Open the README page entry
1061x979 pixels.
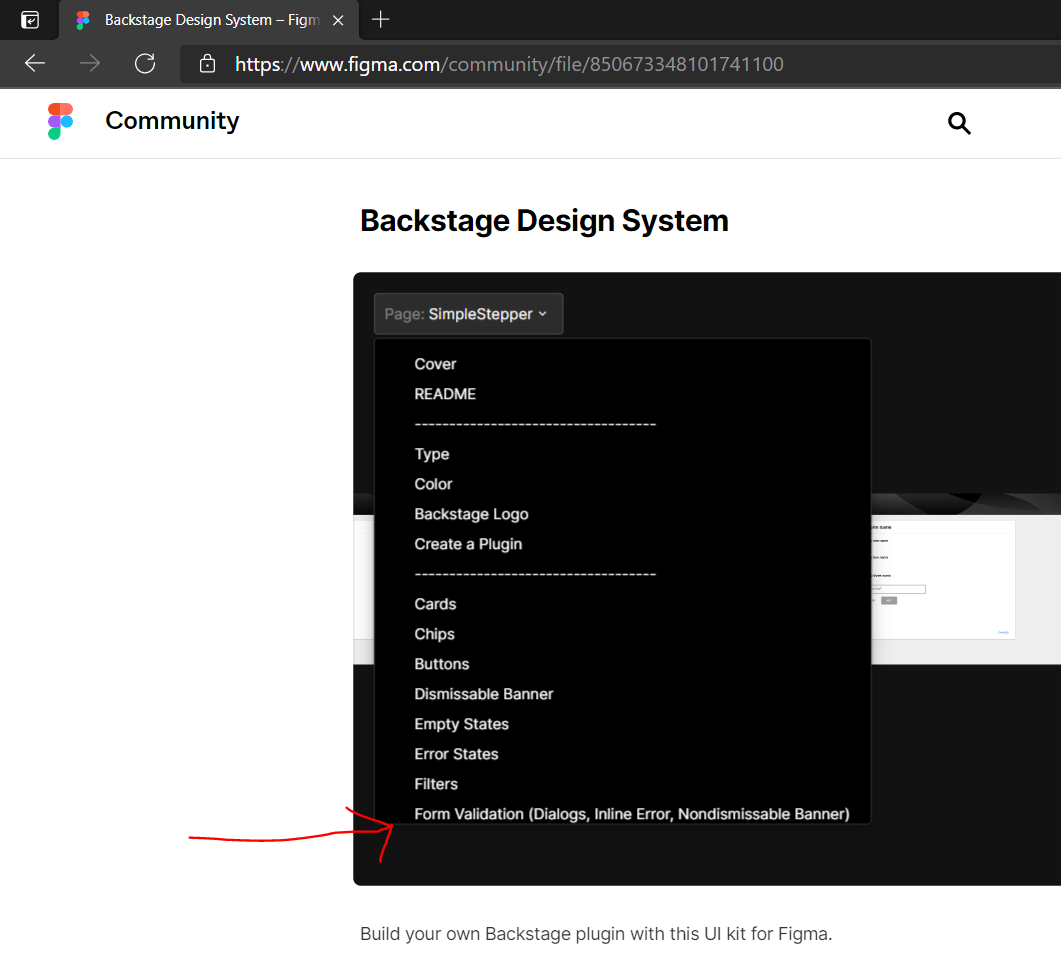point(444,393)
